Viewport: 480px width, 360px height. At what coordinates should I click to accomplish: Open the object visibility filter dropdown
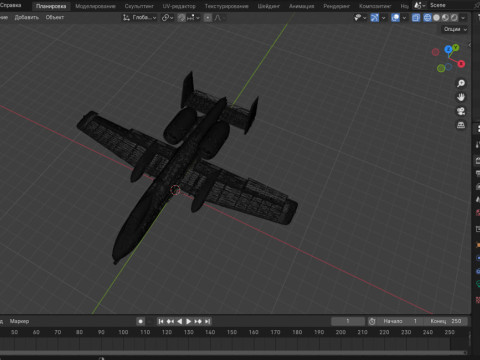click(360, 18)
